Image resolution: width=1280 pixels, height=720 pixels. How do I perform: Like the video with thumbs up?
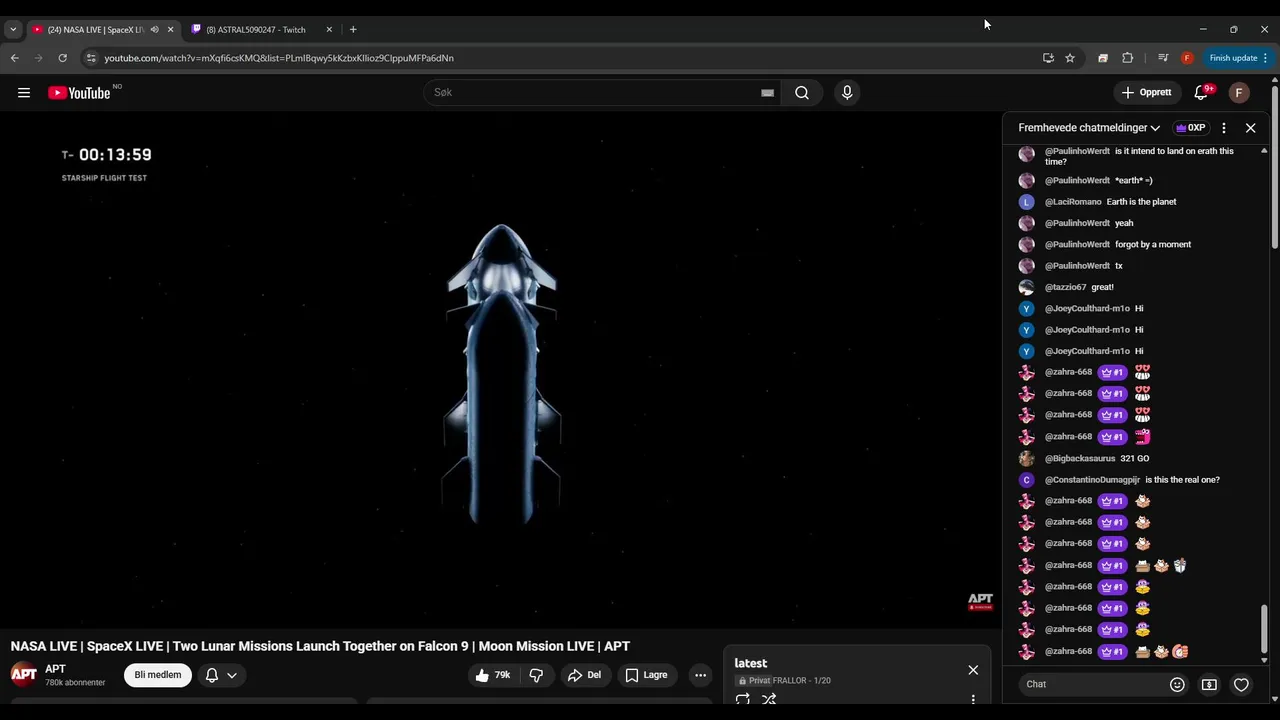[x=494, y=675]
